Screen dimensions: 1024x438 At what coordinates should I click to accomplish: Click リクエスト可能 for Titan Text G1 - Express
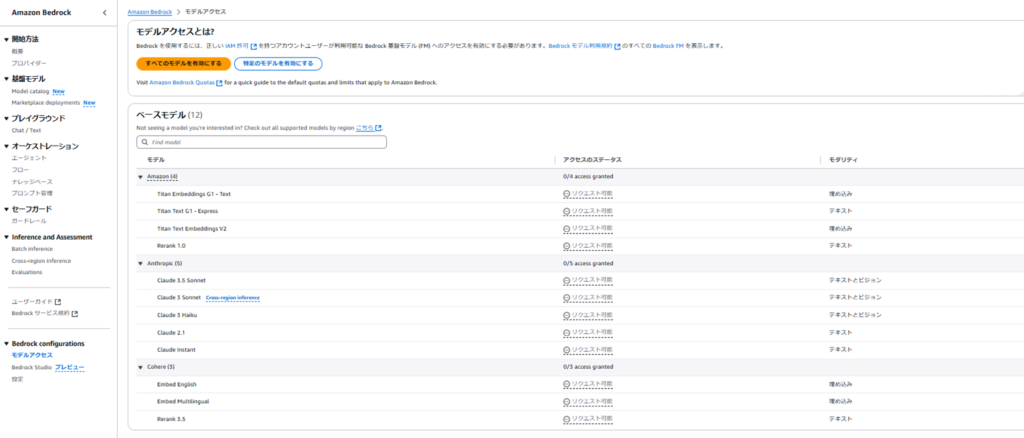pos(592,211)
